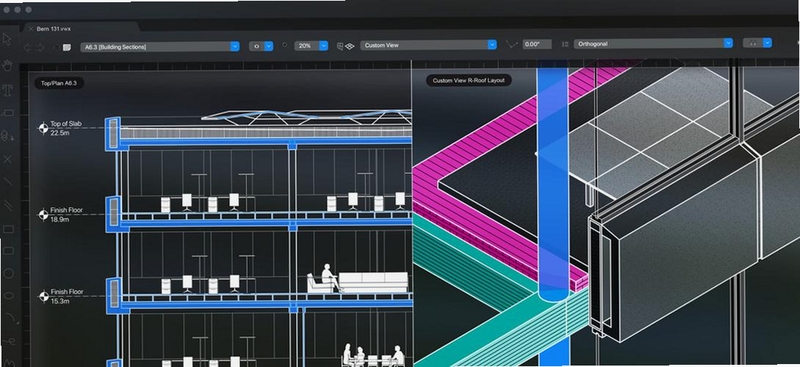This screenshot has height=367, width=800.
Task: Select the X-shaped Locus tool
Action: (x=7, y=159)
